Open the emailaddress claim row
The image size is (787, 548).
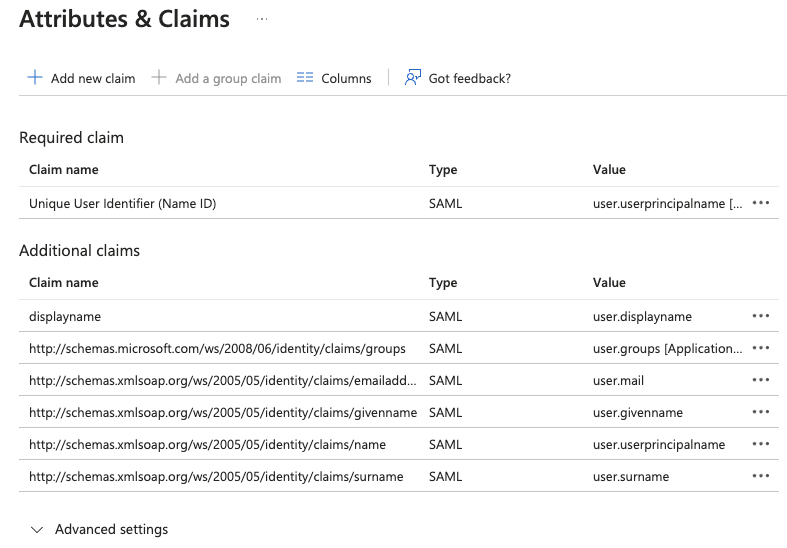click(x=223, y=380)
